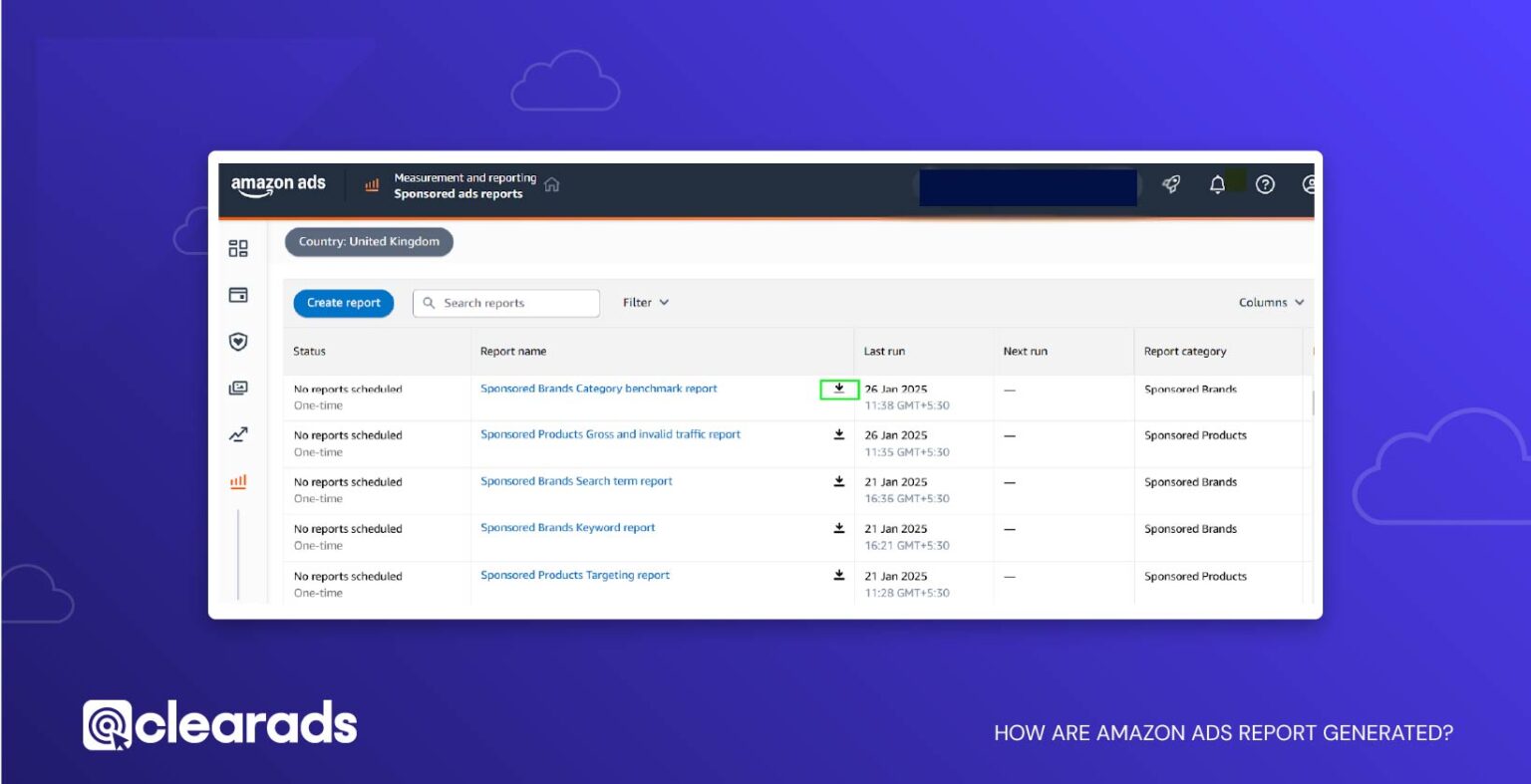Click "Sponsored Products" category in Targeting report row
Screen dimensions: 1531x784
1195,577
